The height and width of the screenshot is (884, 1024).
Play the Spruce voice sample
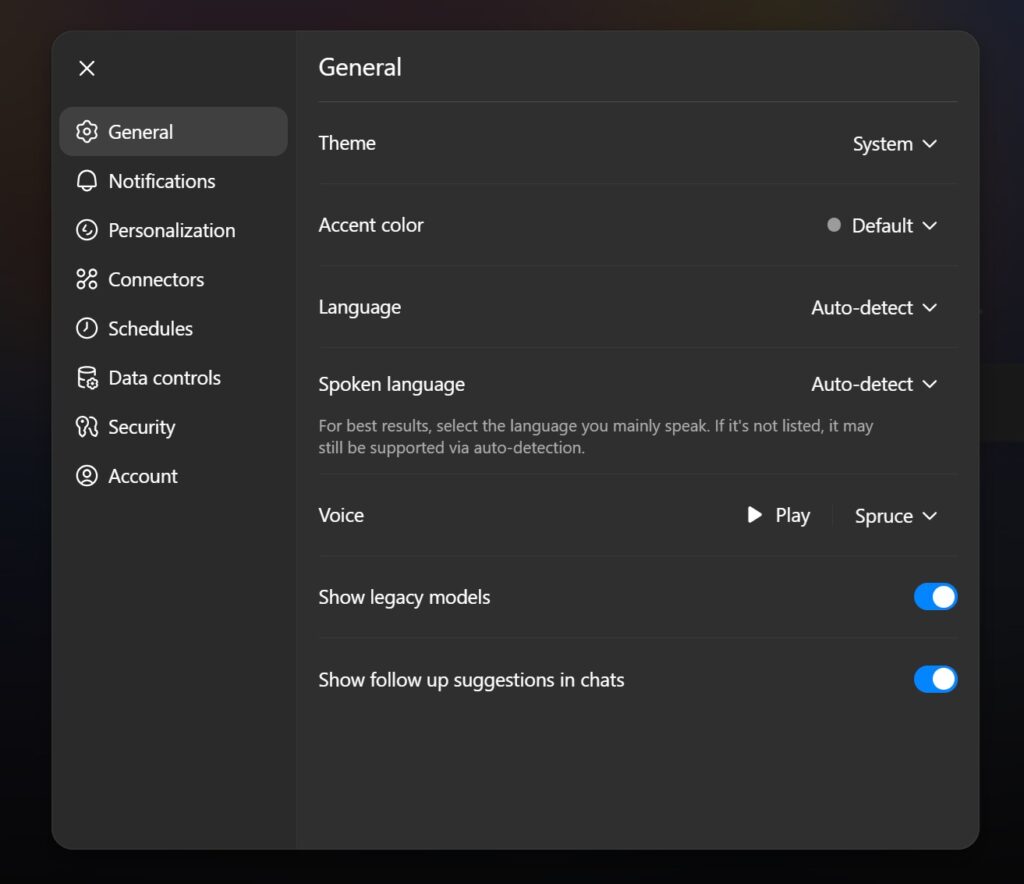tap(778, 515)
